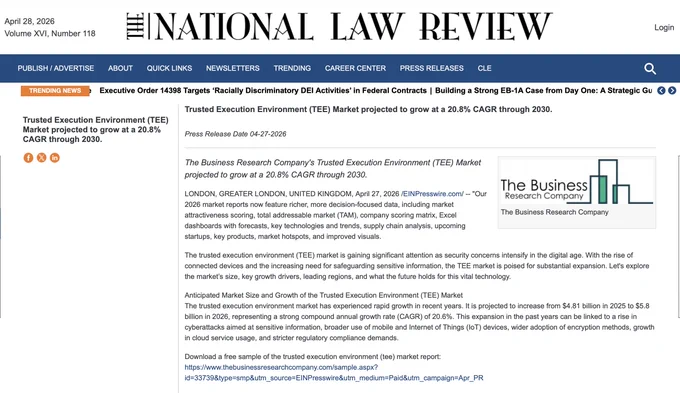Open Newsletters menu
680x393 pixels.
[x=232, y=68]
